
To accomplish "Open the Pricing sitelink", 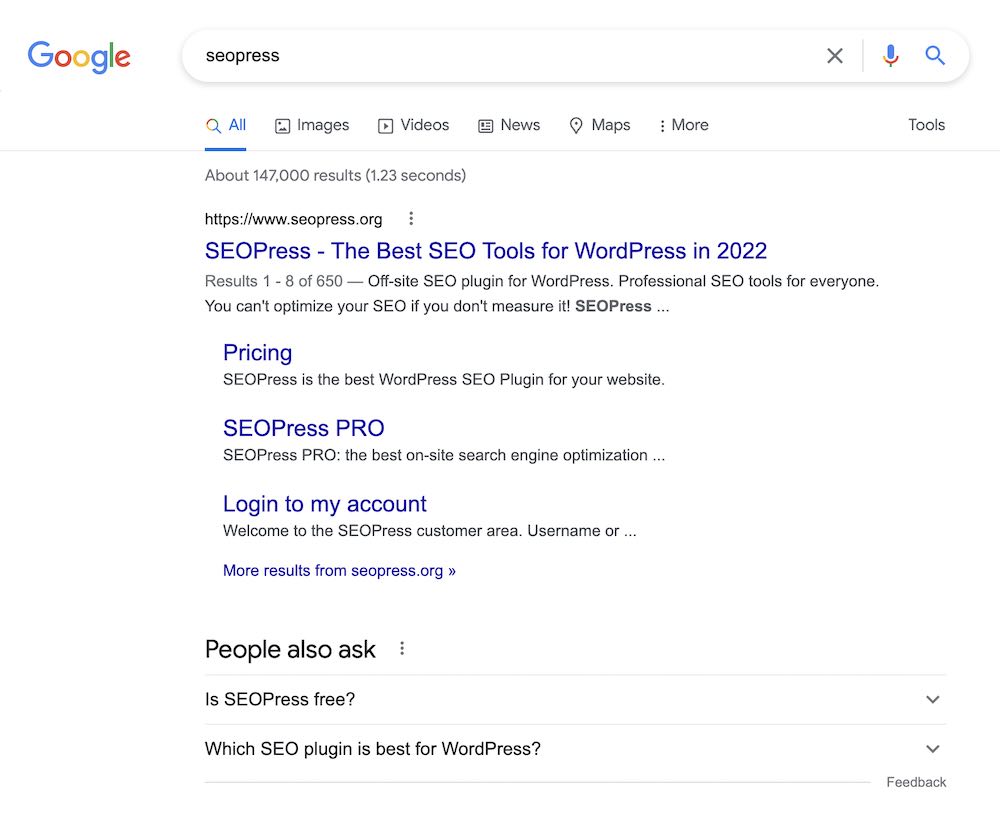I will 258,353.
